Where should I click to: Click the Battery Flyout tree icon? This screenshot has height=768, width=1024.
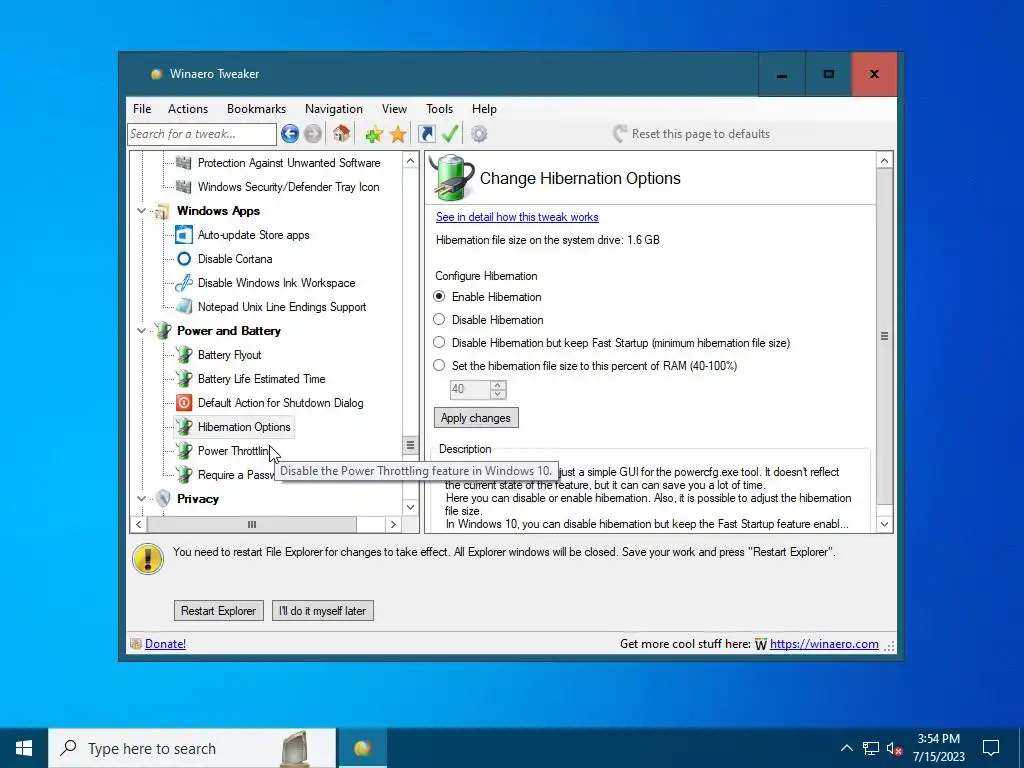point(184,355)
